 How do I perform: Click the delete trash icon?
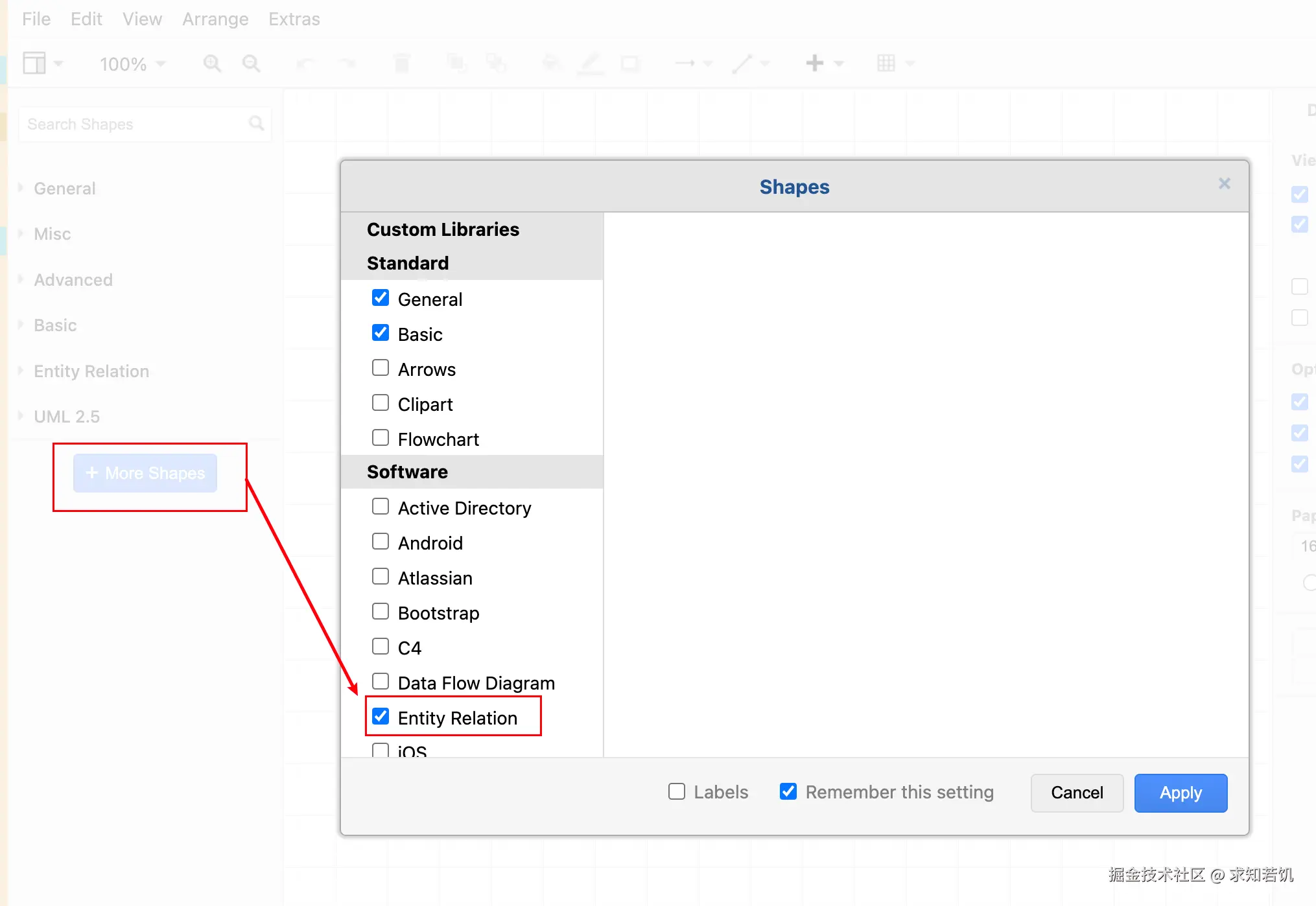tap(402, 64)
